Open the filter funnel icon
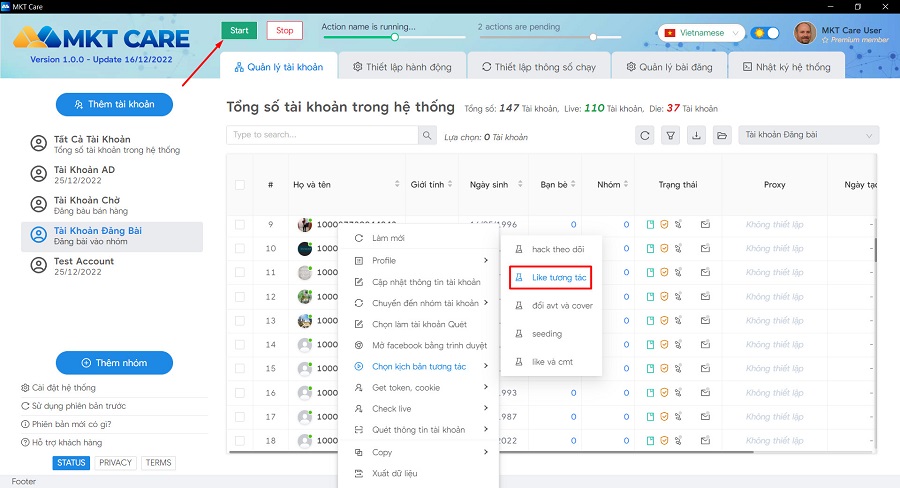The width and height of the screenshot is (900, 488). click(671, 136)
